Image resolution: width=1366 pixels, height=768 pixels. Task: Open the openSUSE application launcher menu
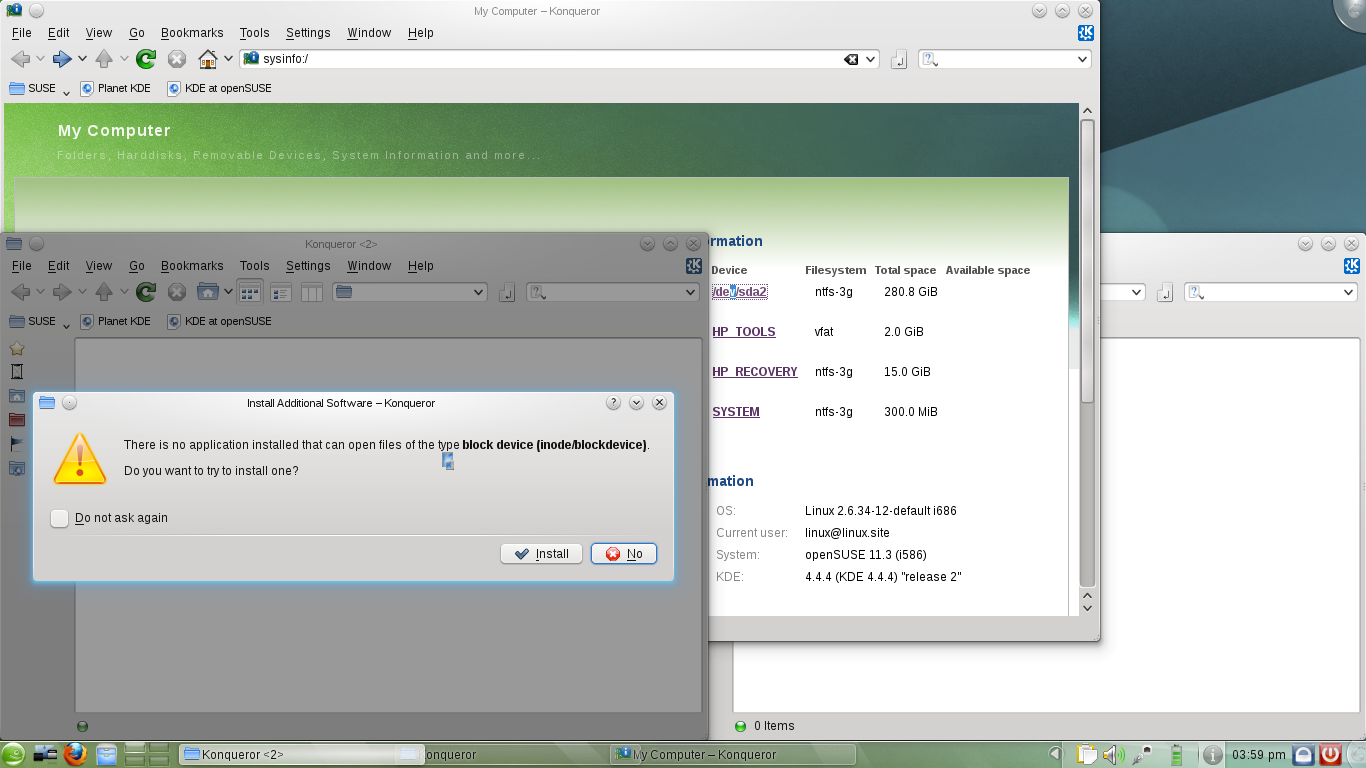coord(14,754)
